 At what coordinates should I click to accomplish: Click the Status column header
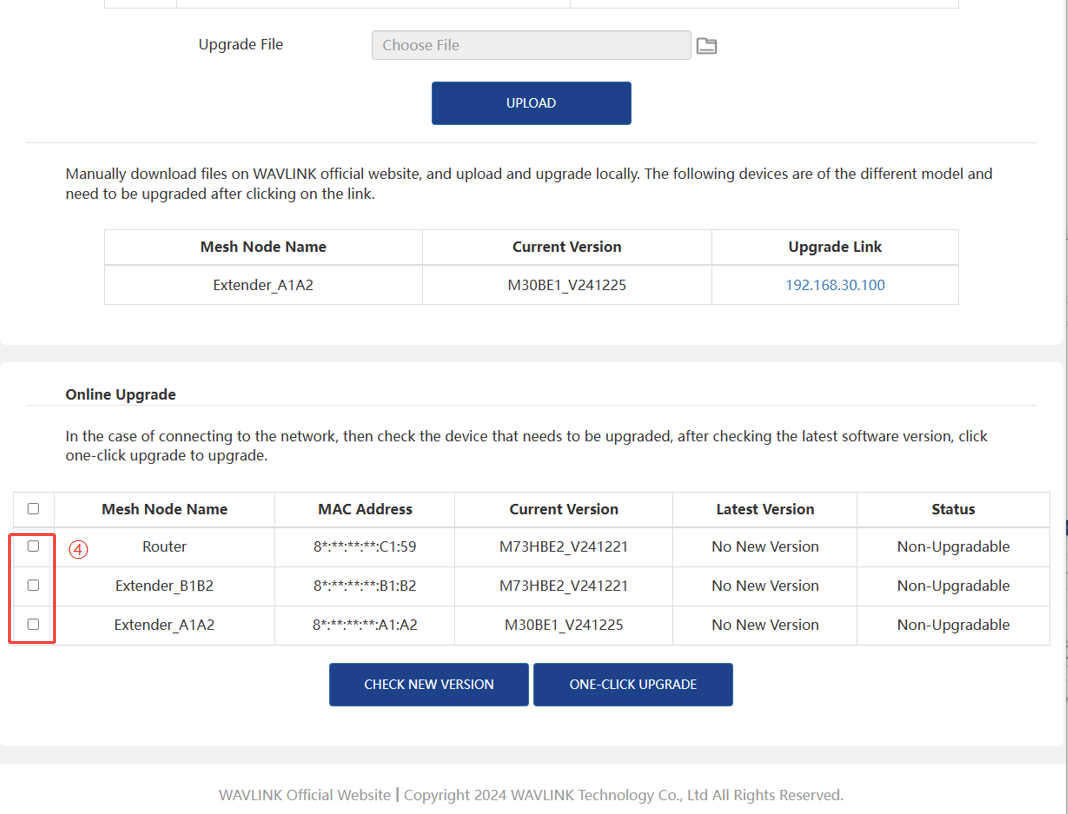952,509
